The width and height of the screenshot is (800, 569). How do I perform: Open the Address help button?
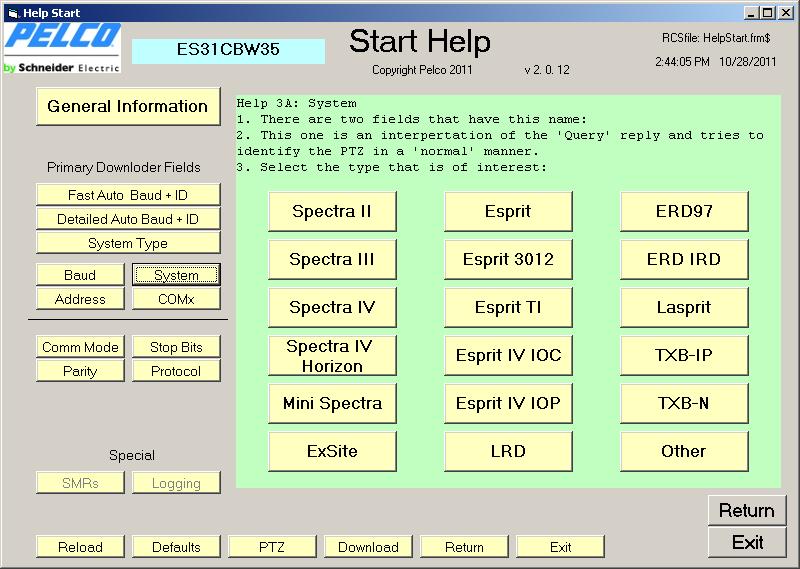[x=80, y=299]
